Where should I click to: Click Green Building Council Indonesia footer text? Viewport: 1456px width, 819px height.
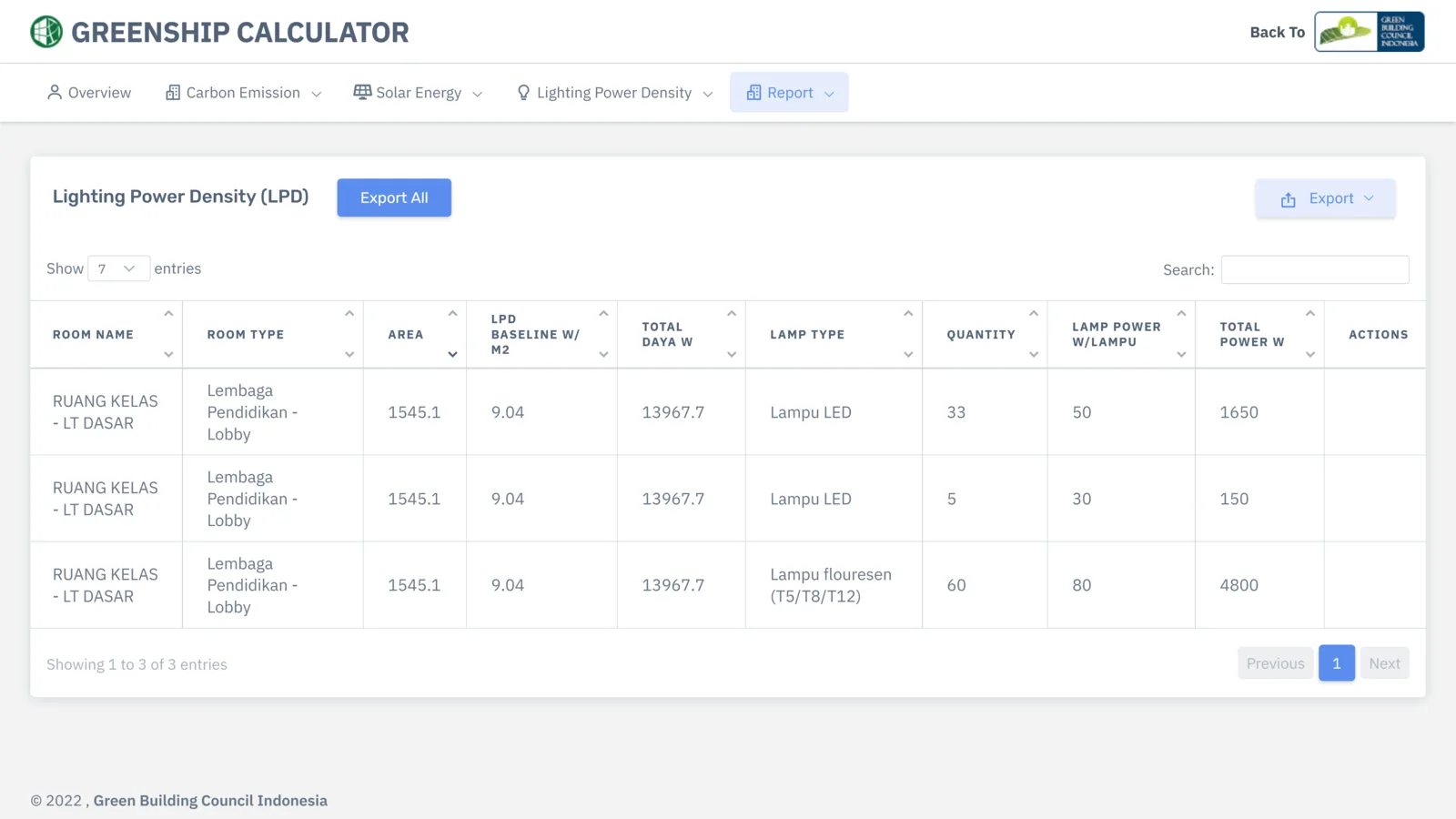[x=210, y=801]
